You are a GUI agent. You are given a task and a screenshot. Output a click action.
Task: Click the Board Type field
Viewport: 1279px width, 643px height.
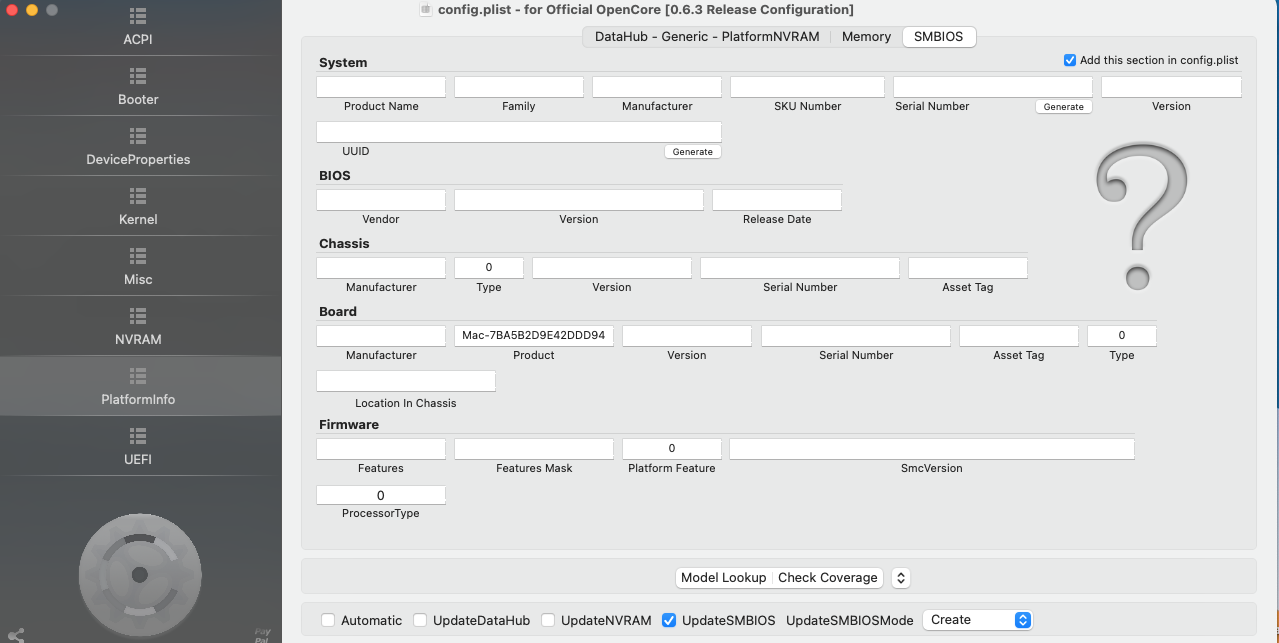(1122, 336)
